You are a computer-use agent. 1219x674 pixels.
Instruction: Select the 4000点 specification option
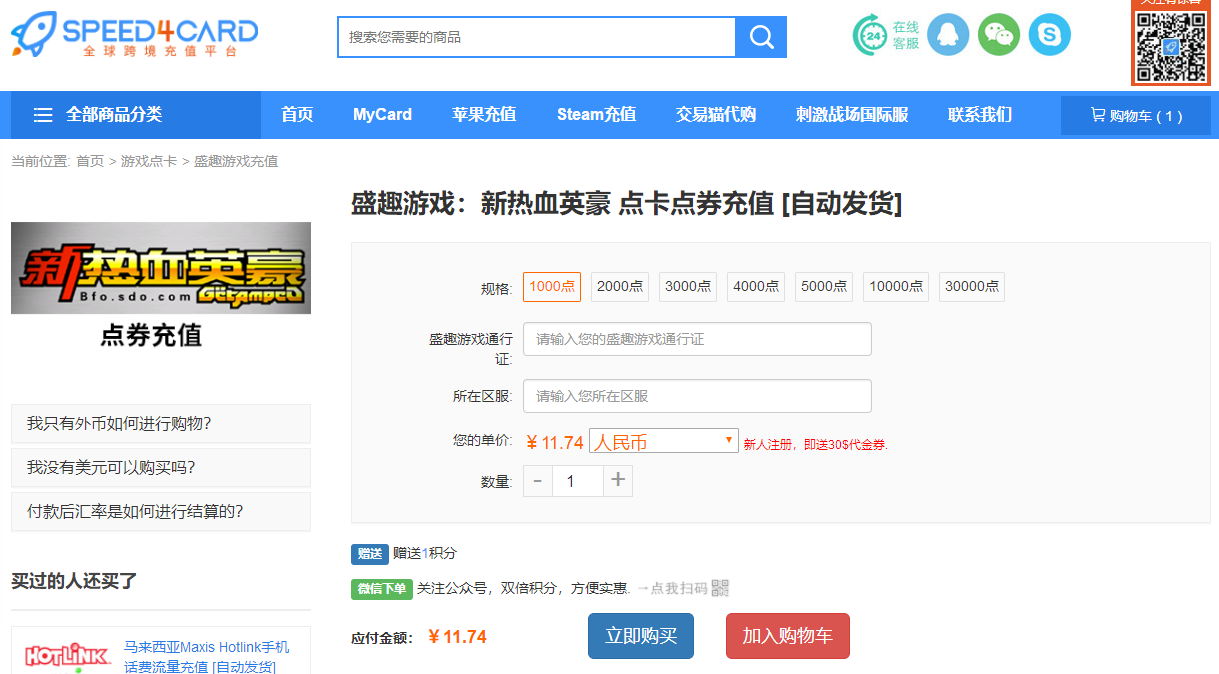point(756,286)
